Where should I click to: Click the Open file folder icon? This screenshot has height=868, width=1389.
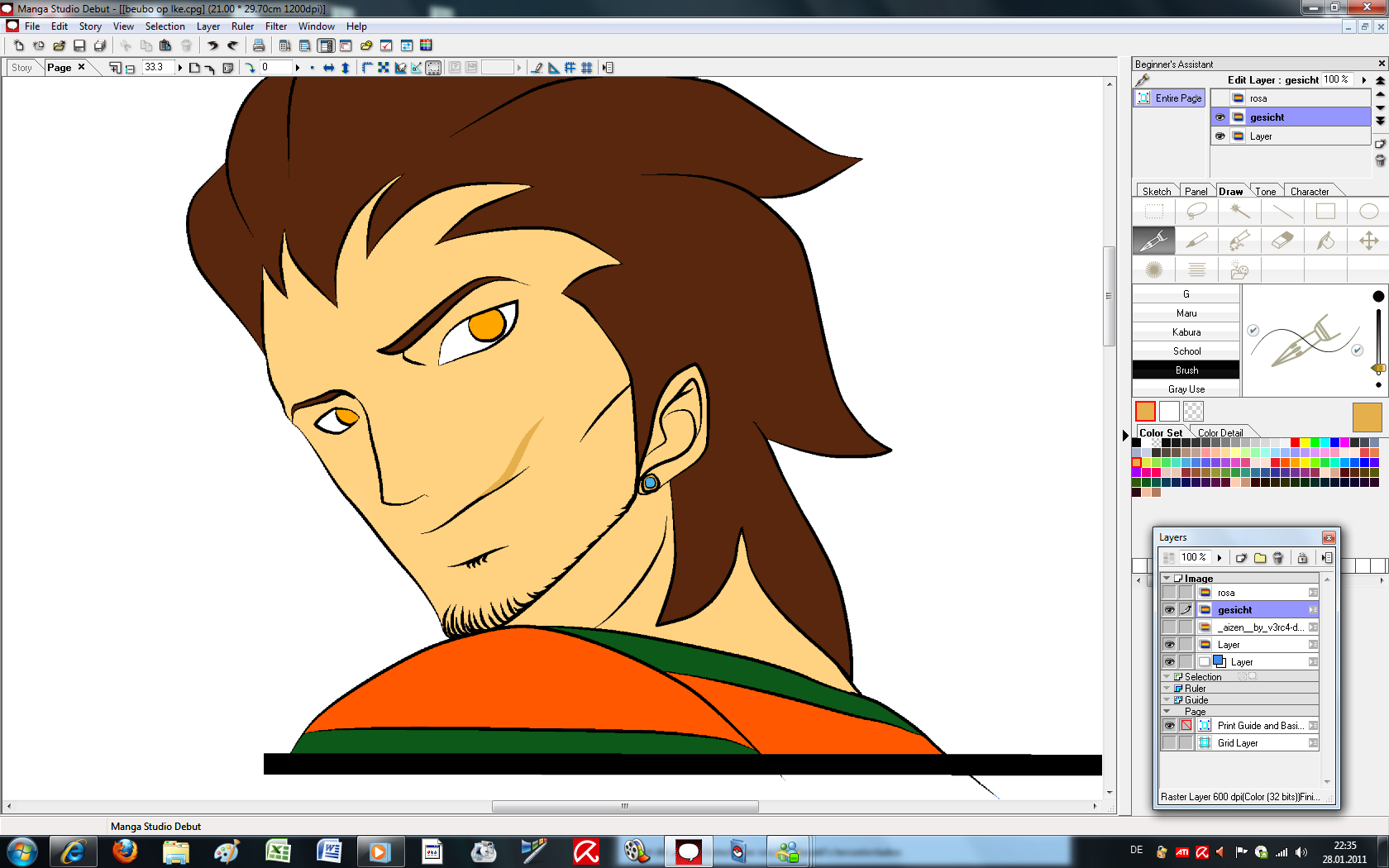pos(60,45)
